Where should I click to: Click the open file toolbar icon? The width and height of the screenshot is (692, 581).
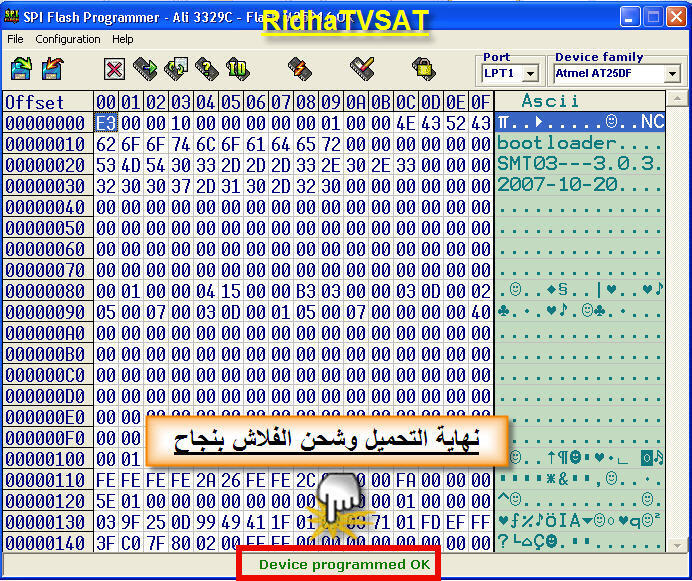22,68
